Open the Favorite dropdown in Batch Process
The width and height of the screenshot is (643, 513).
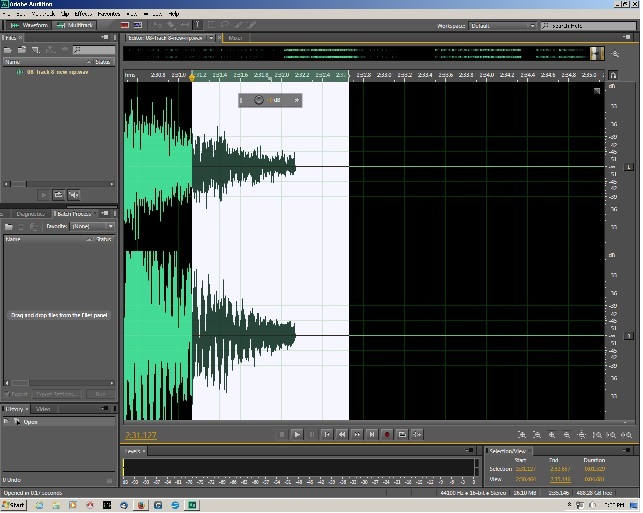click(93, 227)
